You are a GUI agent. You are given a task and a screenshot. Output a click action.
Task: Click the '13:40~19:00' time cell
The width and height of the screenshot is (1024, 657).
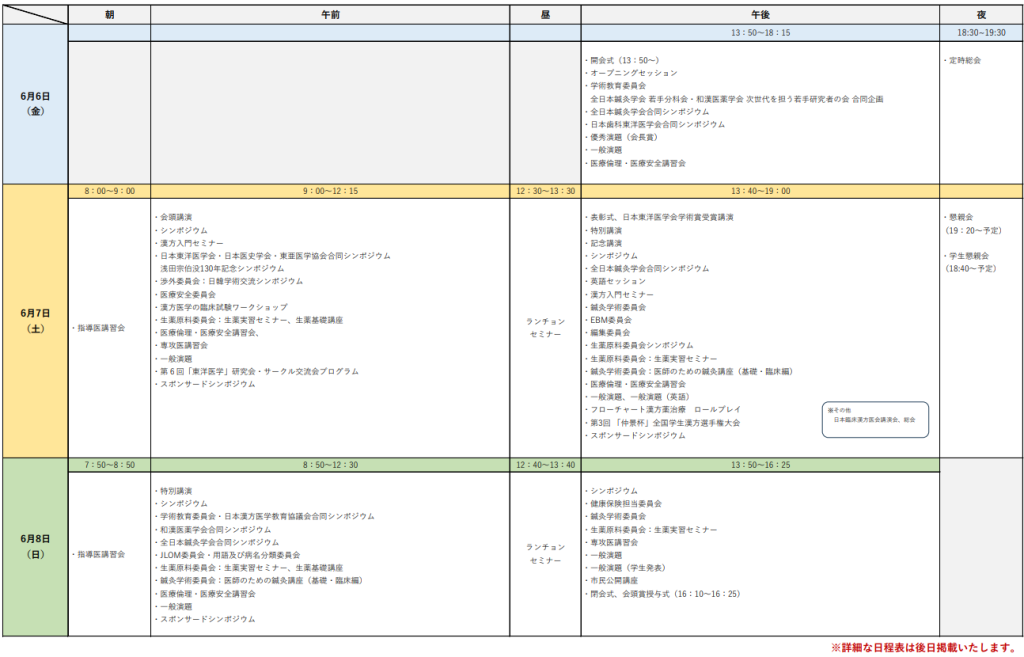click(760, 191)
